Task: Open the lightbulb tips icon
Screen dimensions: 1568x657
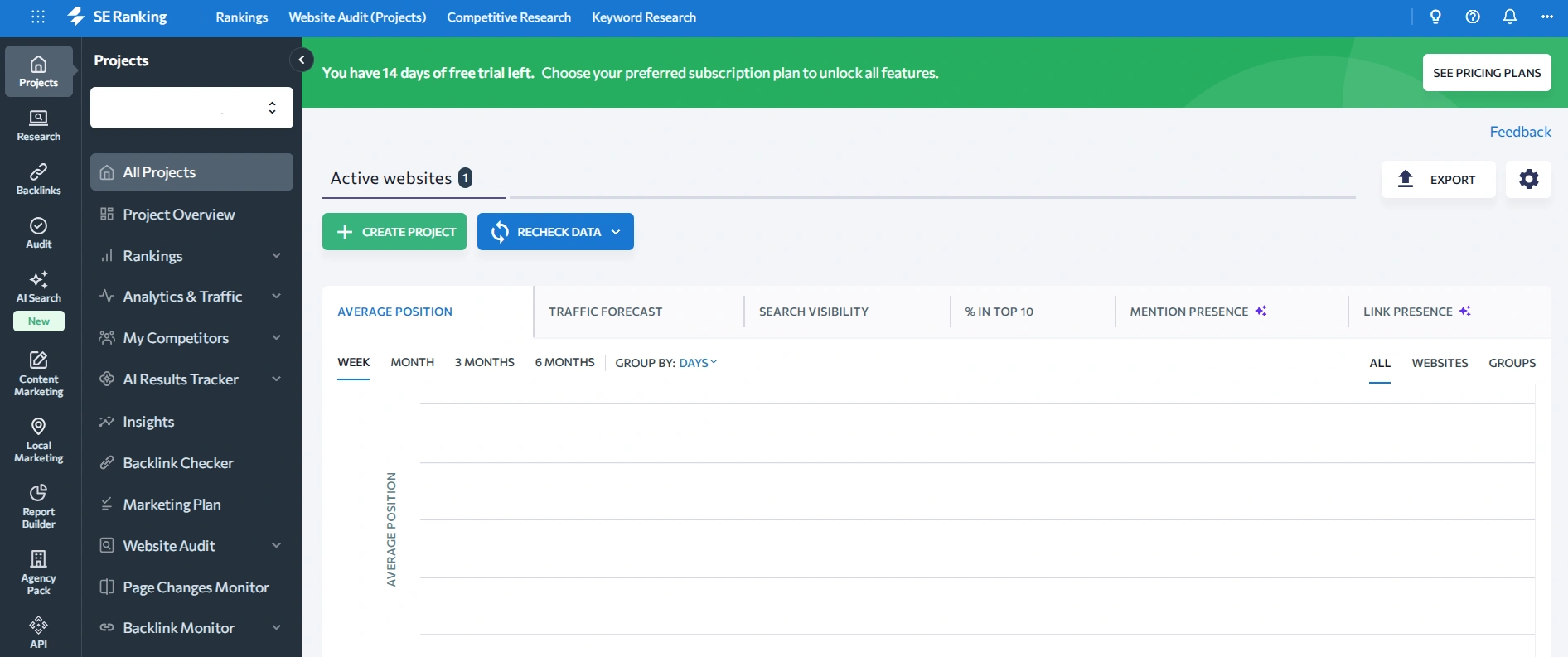Action: point(1435,17)
